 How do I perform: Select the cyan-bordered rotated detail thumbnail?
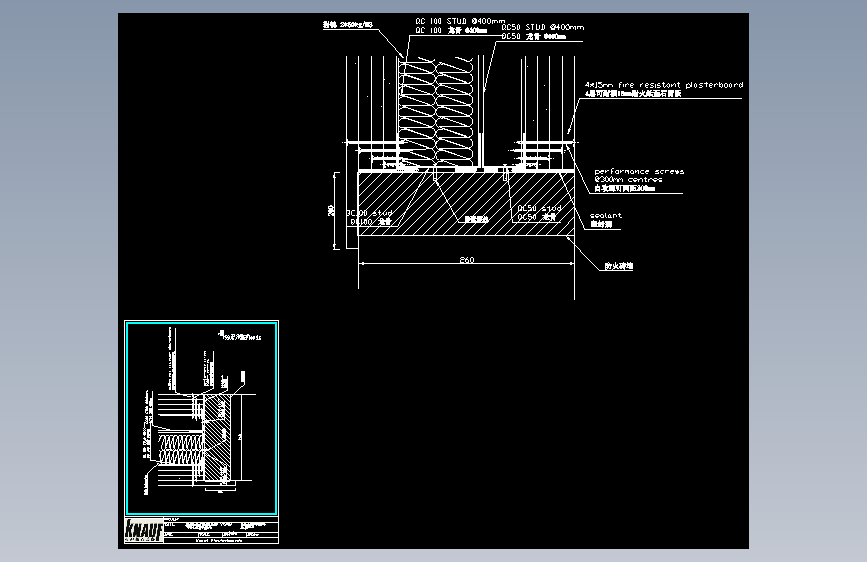pos(201,418)
